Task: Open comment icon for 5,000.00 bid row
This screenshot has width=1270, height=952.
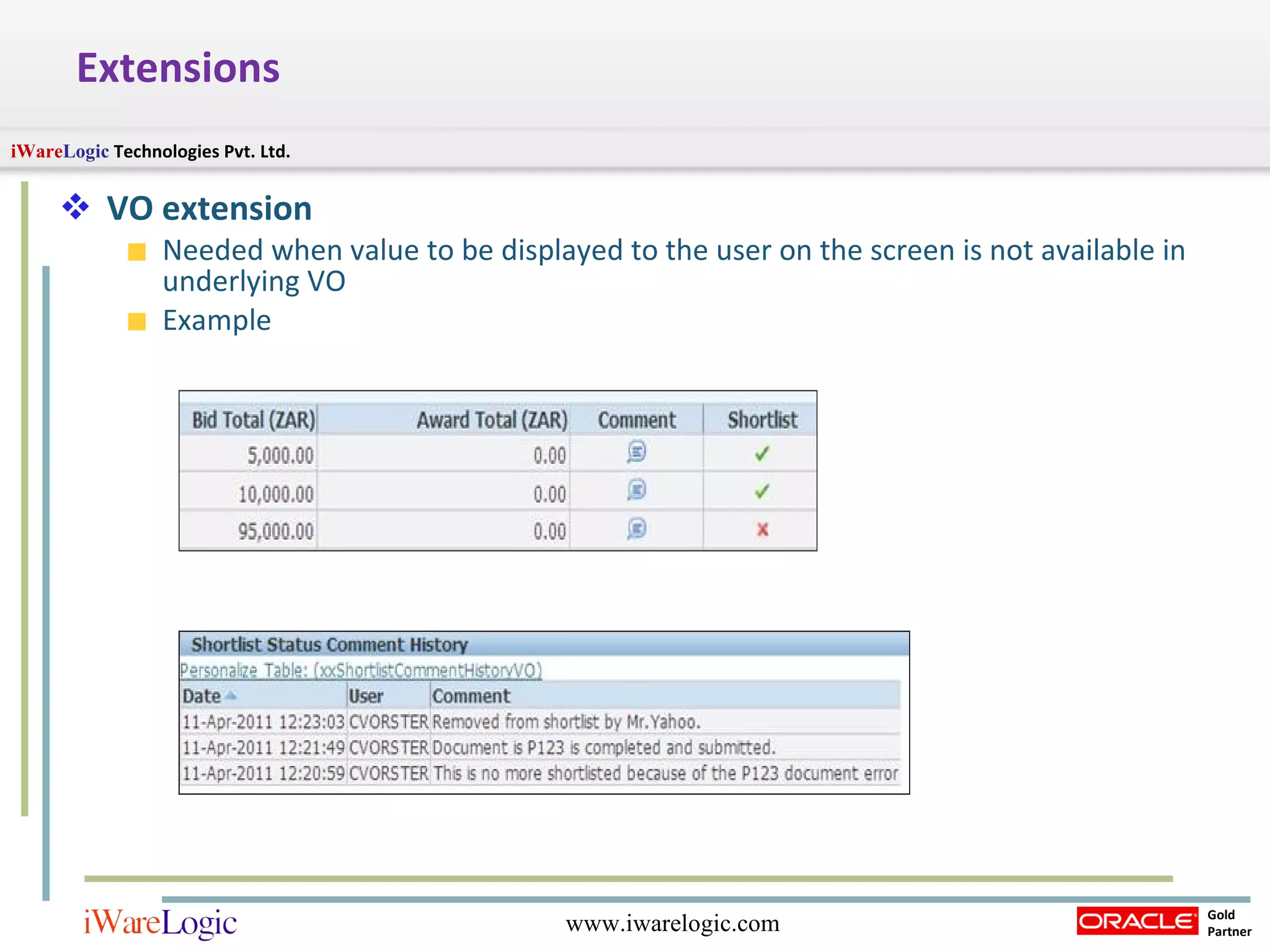Action: (636, 452)
